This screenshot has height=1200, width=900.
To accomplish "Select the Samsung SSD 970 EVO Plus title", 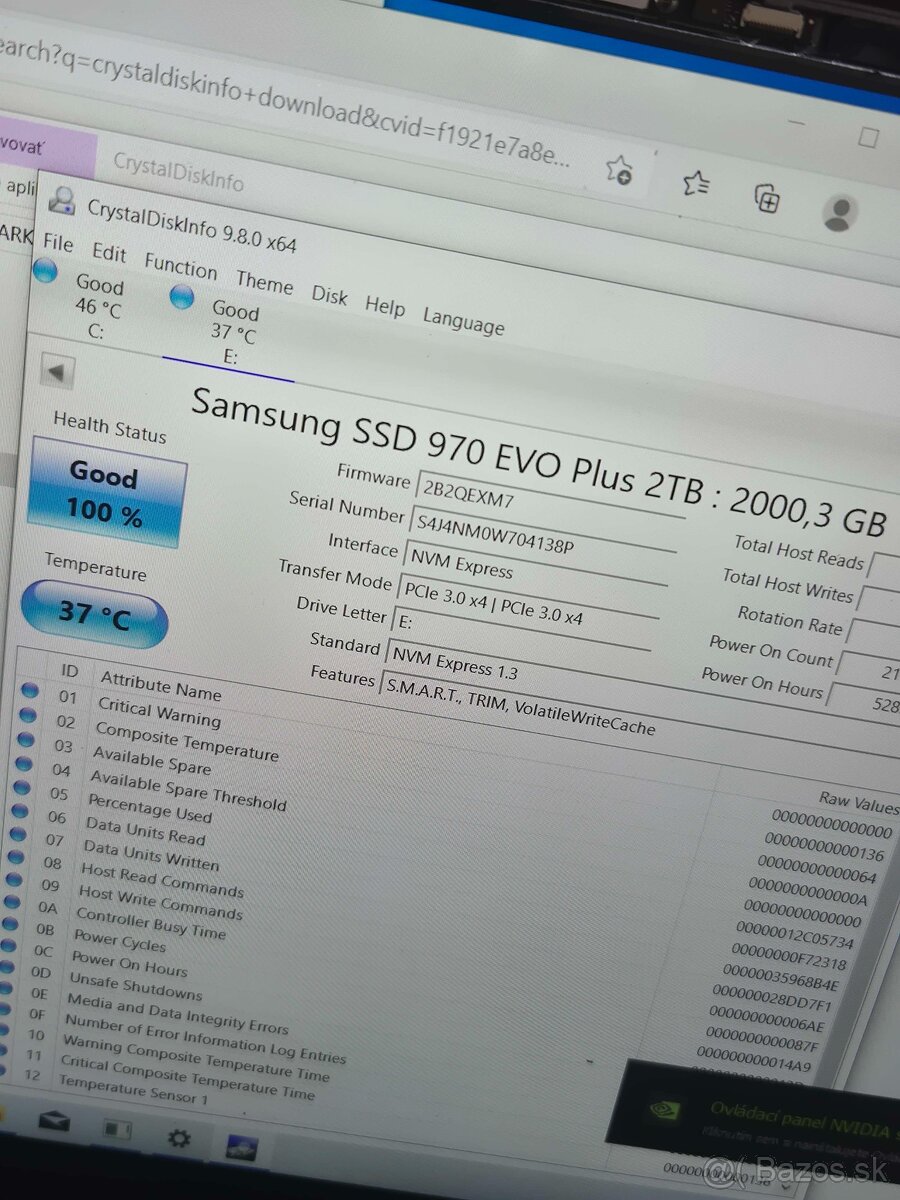I will pos(538,463).
